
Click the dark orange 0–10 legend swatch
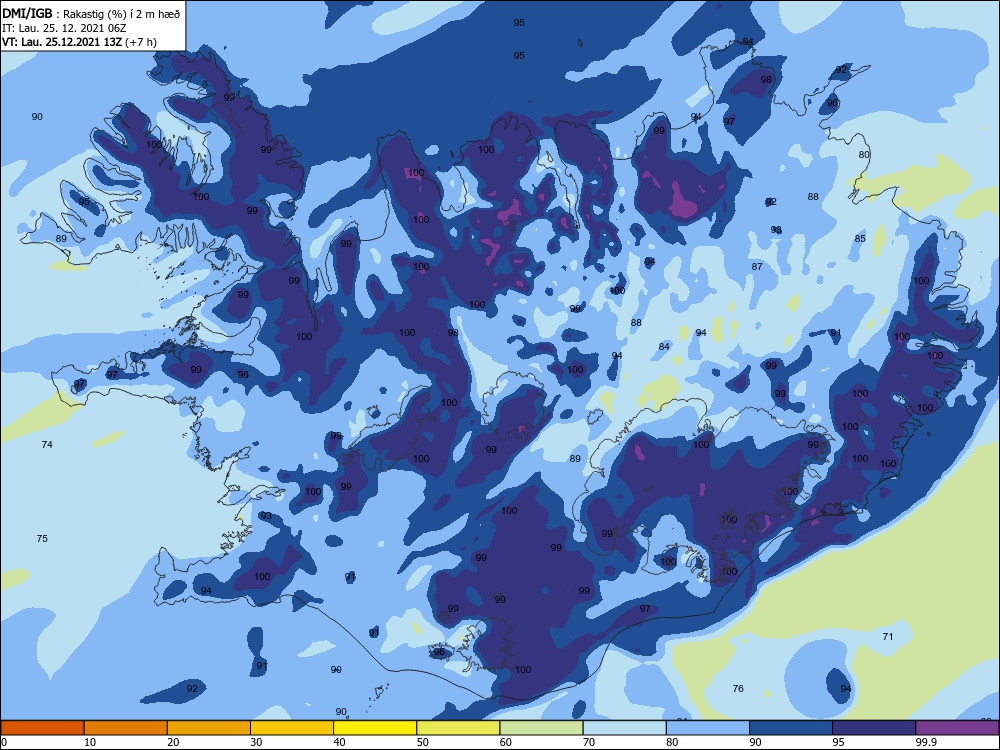(42, 728)
